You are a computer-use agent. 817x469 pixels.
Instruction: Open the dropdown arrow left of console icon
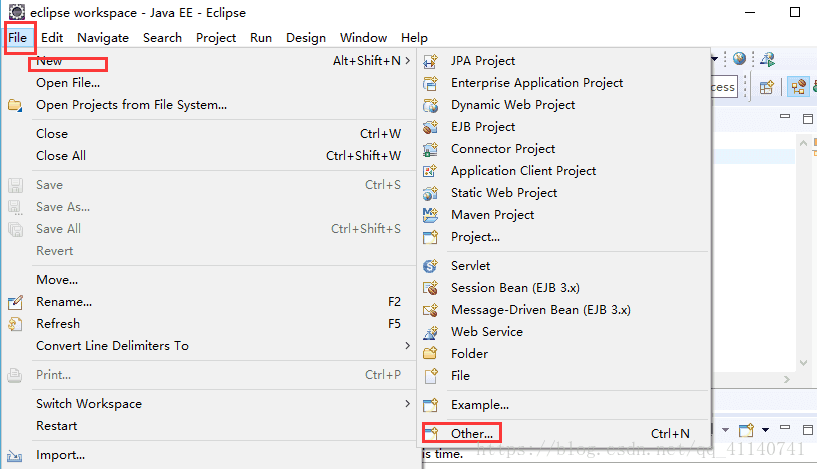tap(725, 430)
